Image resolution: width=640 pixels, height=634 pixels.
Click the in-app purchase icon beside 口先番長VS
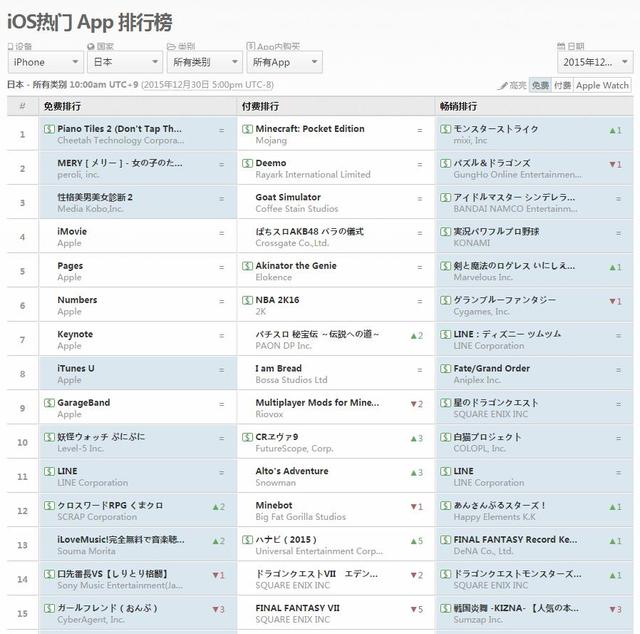click(49, 574)
